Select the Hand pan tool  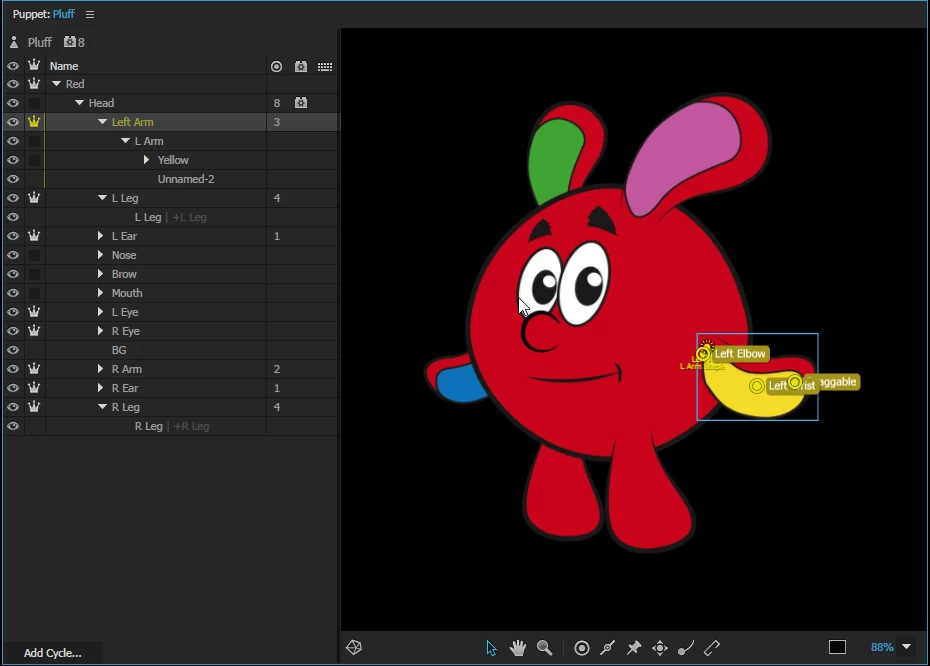pyautogui.click(x=518, y=648)
